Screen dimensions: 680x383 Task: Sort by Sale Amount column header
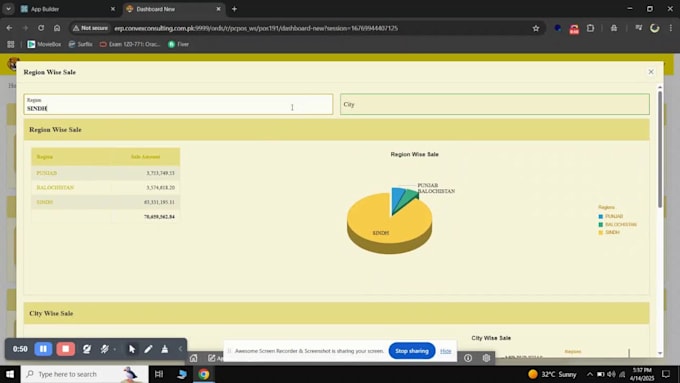point(145,157)
